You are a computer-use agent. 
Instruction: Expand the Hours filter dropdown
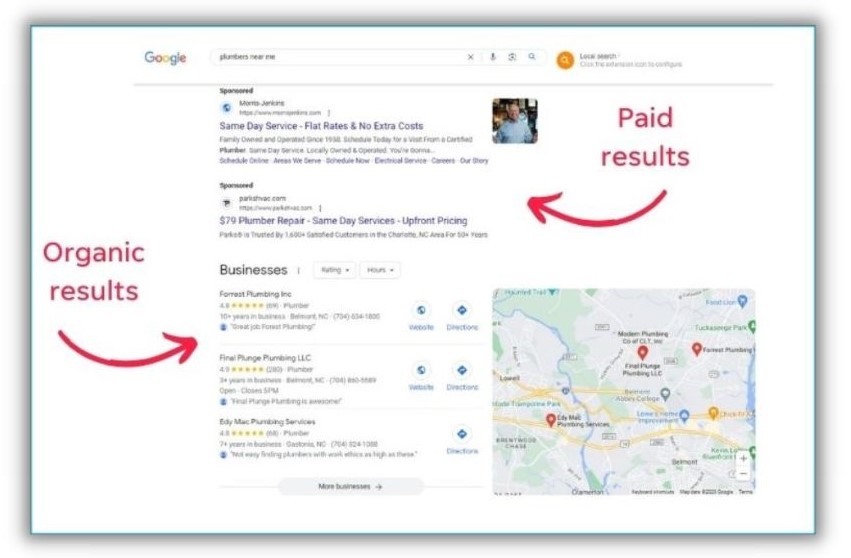(379, 270)
